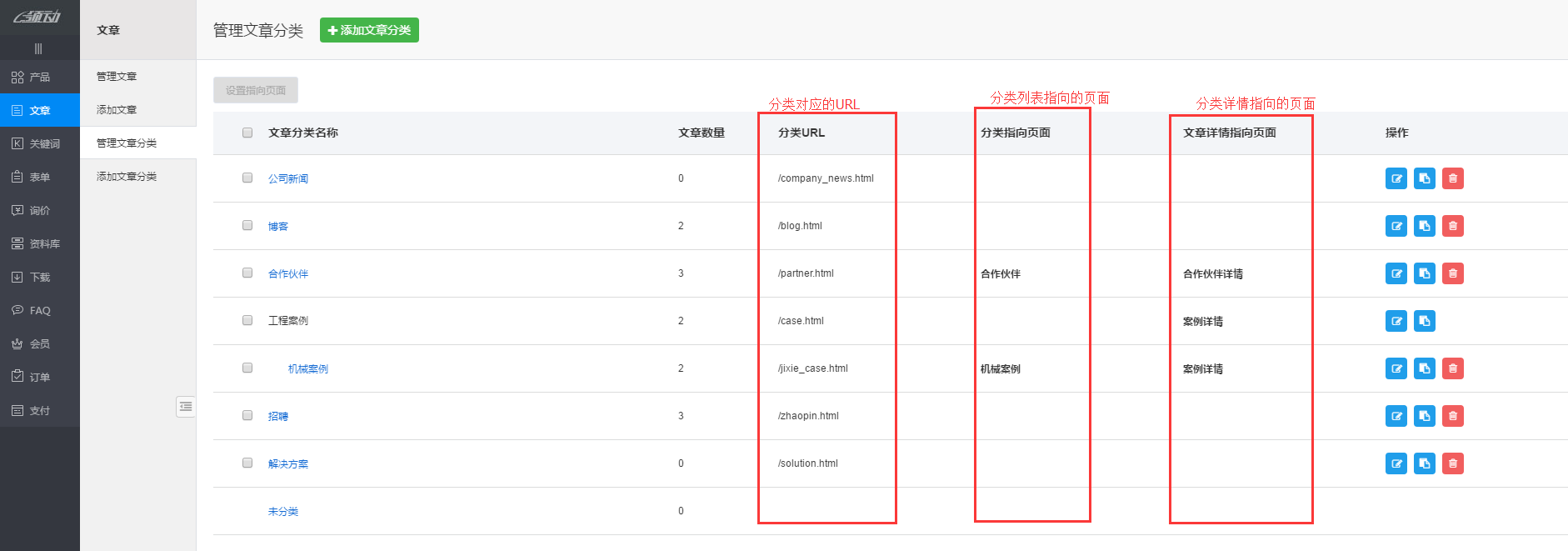
Task: Click the edit icon for 解决方案 row
Action: [1396, 463]
